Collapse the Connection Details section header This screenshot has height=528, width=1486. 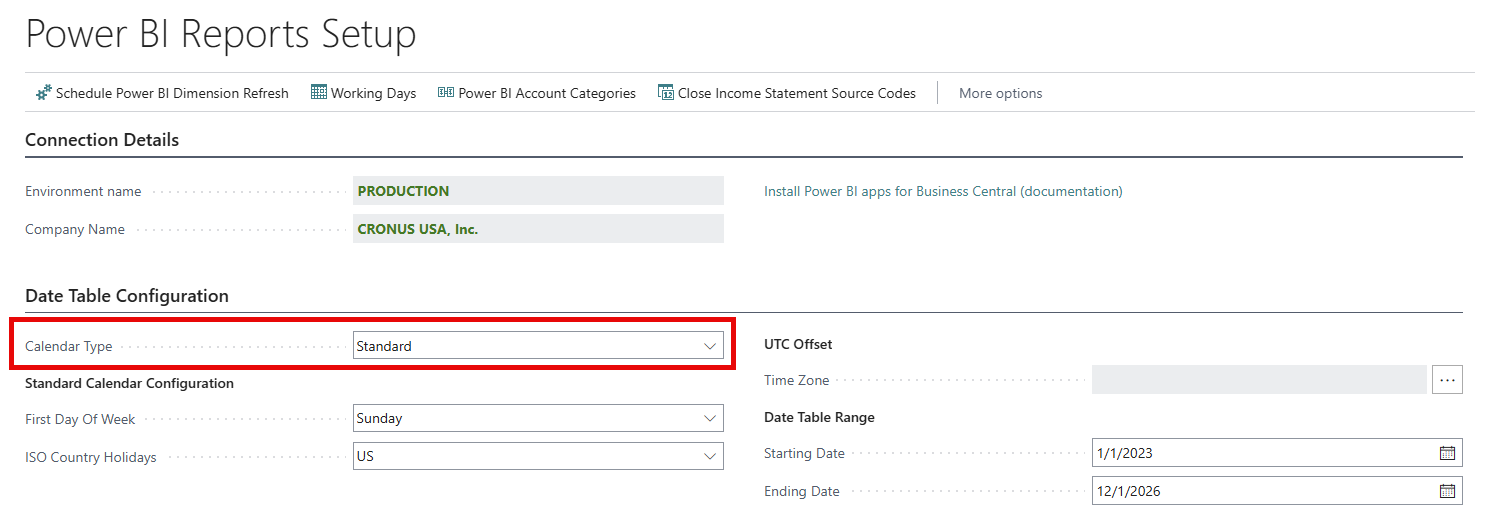102,140
